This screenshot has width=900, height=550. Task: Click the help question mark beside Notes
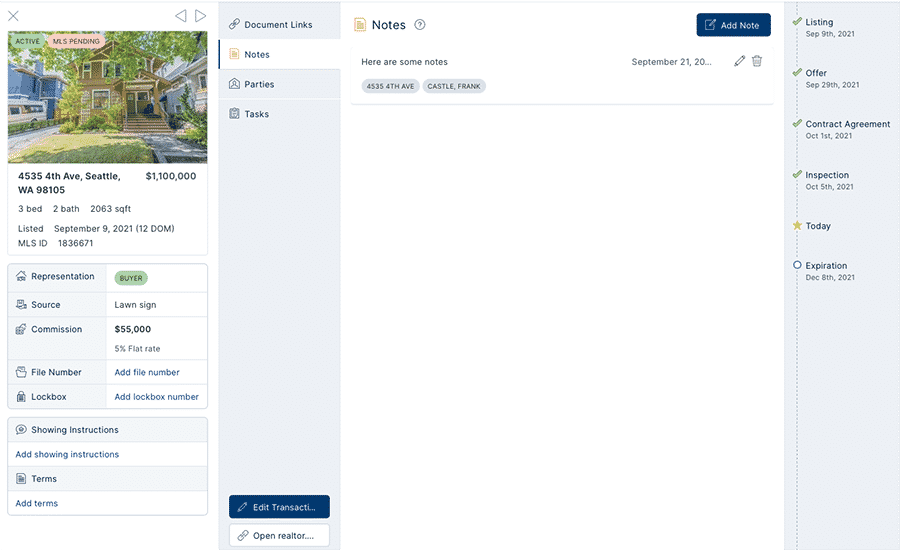[420, 25]
